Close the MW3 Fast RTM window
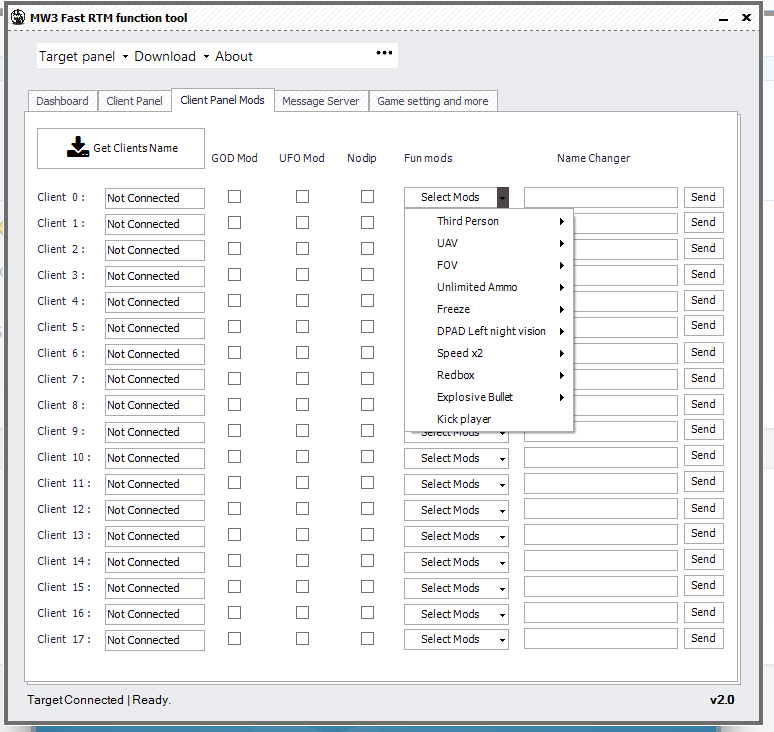 click(746, 18)
